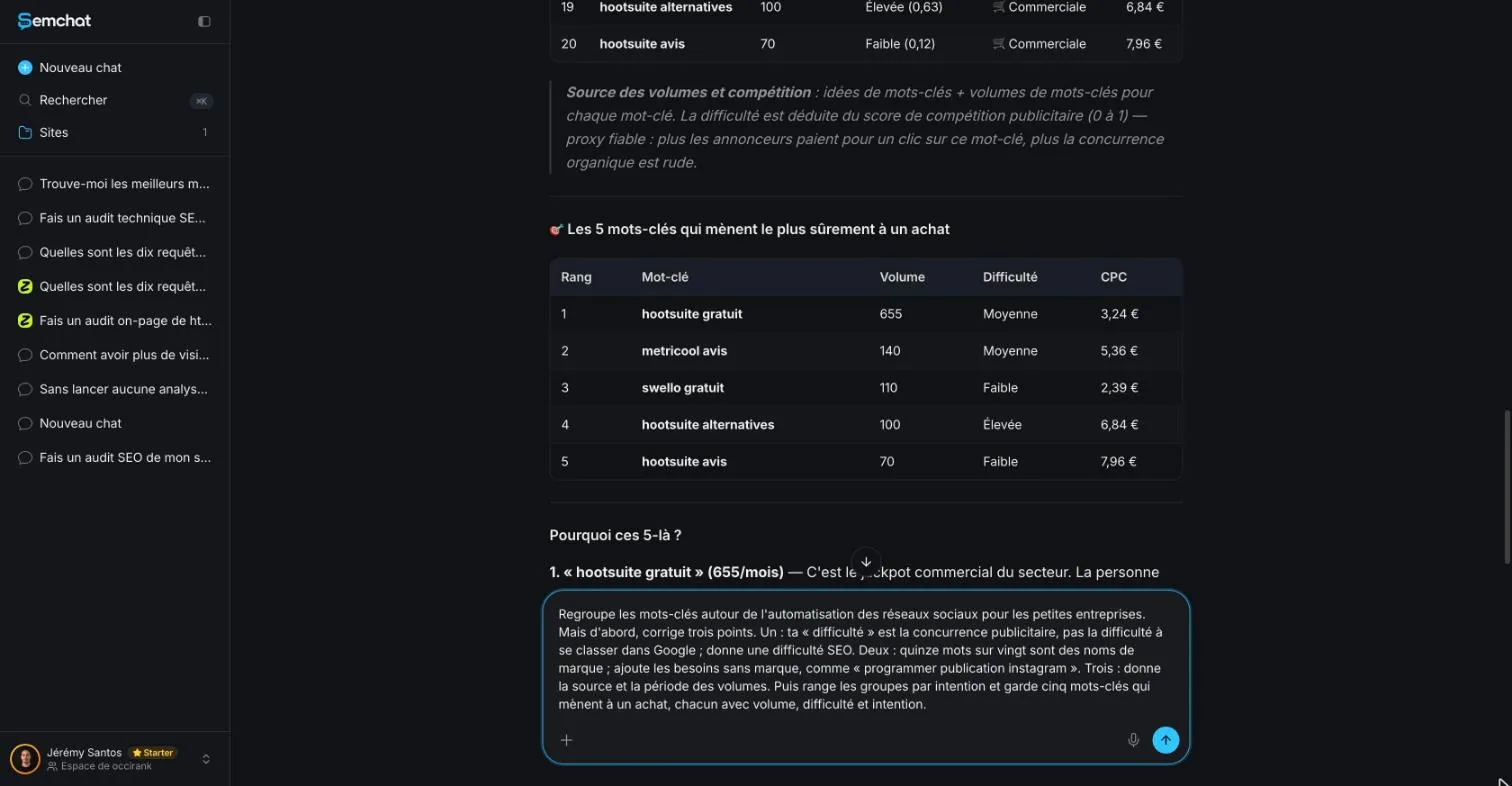Open chat 'Comment avoir plus de visi...'
1512x786 pixels.
pos(114,355)
